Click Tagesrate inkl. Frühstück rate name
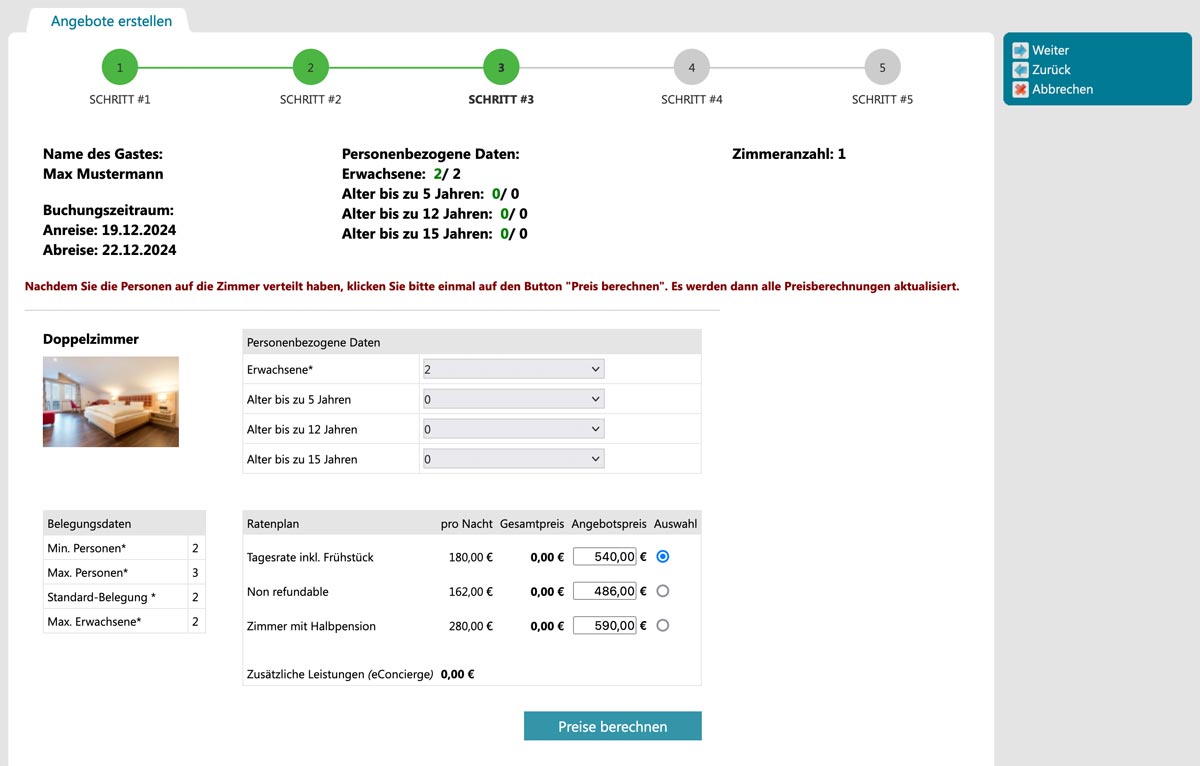Image resolution: width=1200 pixels, height=766 pixels. click(310, 557)
